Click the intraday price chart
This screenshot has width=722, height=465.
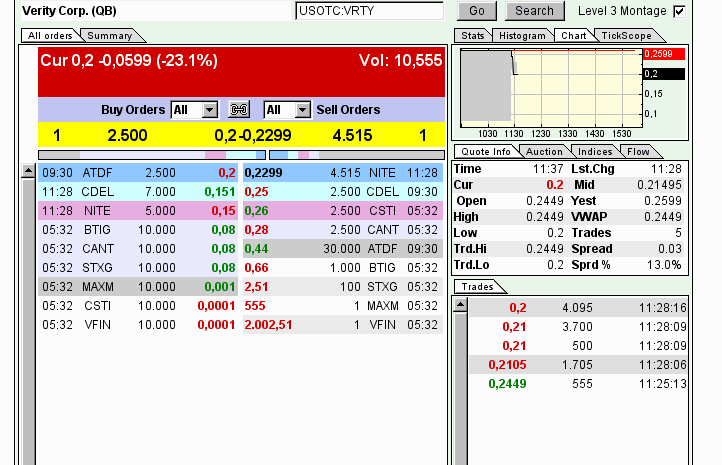click(551, 87)
